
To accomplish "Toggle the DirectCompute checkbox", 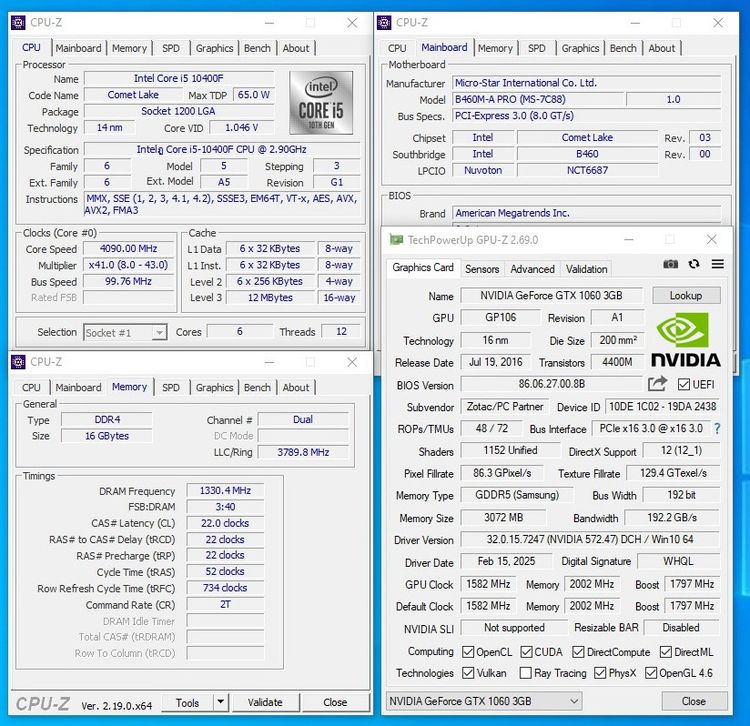I will 578,652.
